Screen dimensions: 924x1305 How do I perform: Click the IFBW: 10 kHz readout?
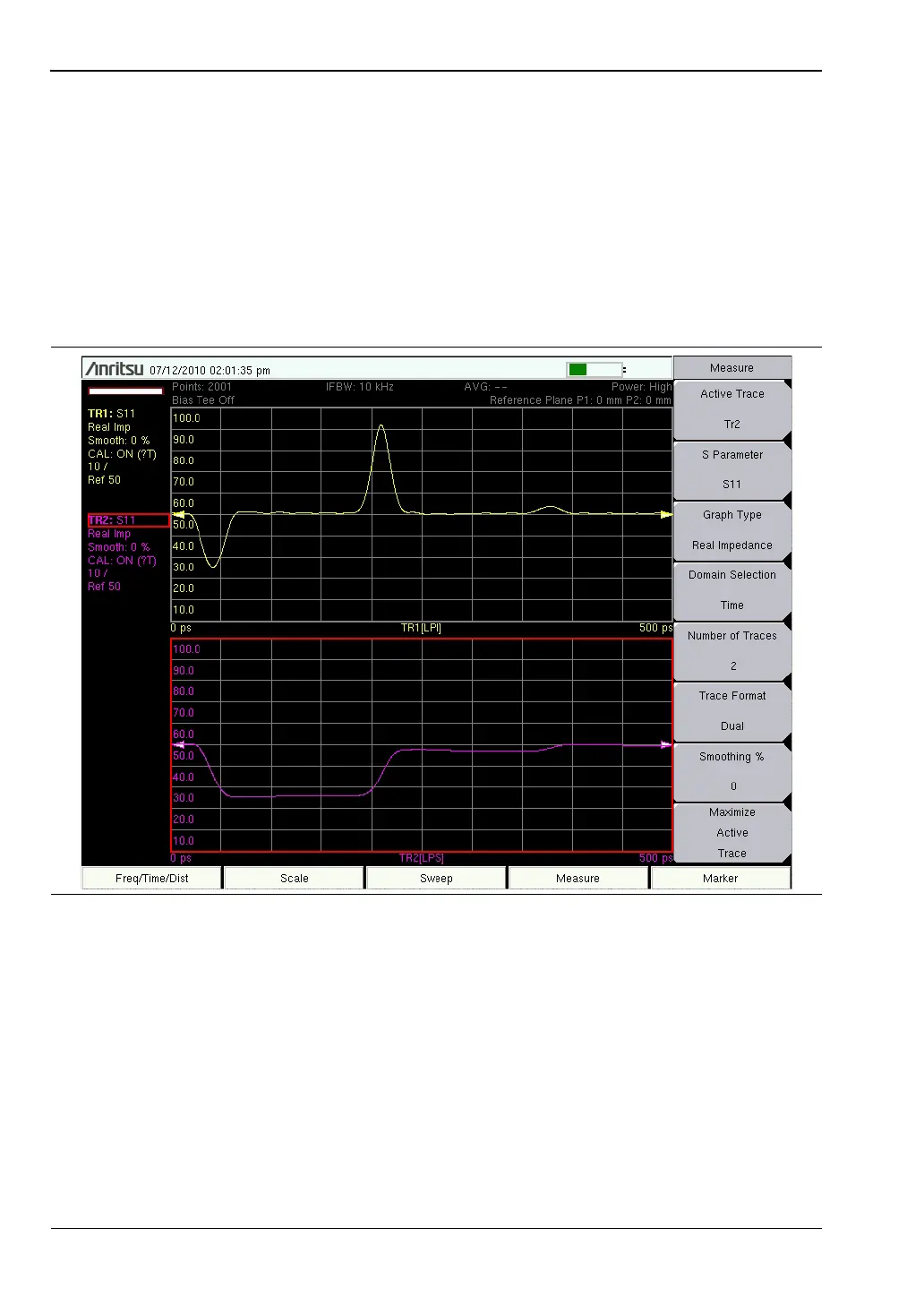(360, 387)
